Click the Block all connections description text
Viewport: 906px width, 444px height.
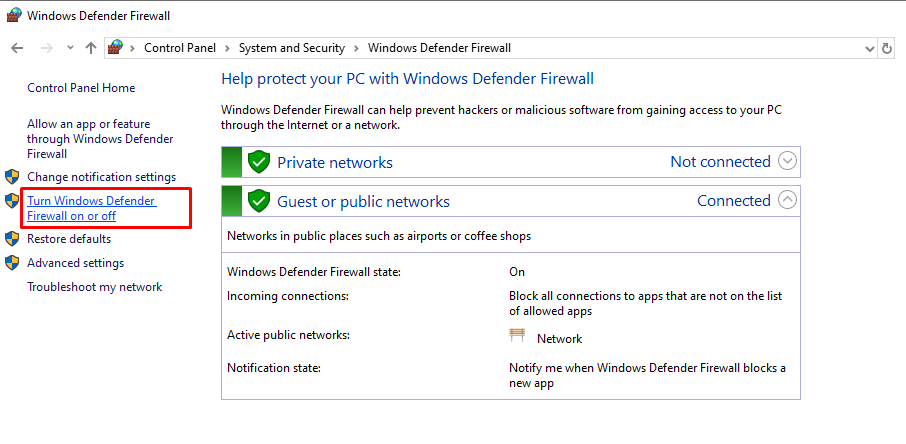[x=645, y=304]
